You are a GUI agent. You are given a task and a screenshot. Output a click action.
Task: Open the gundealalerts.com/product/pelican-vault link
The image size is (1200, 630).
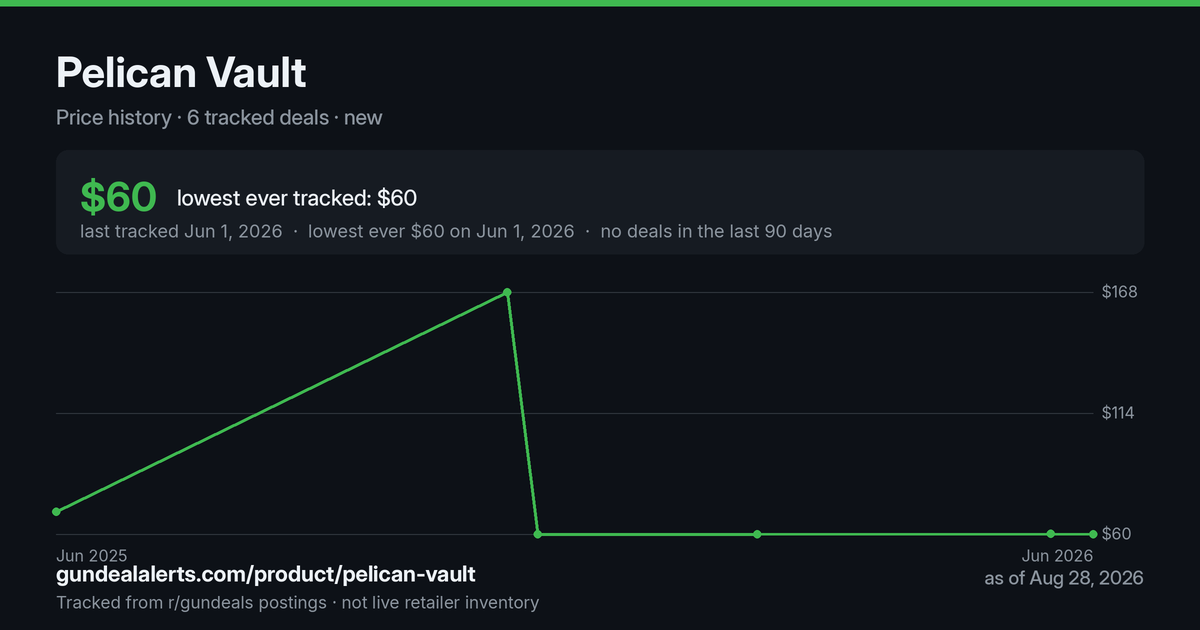[266, 575]
